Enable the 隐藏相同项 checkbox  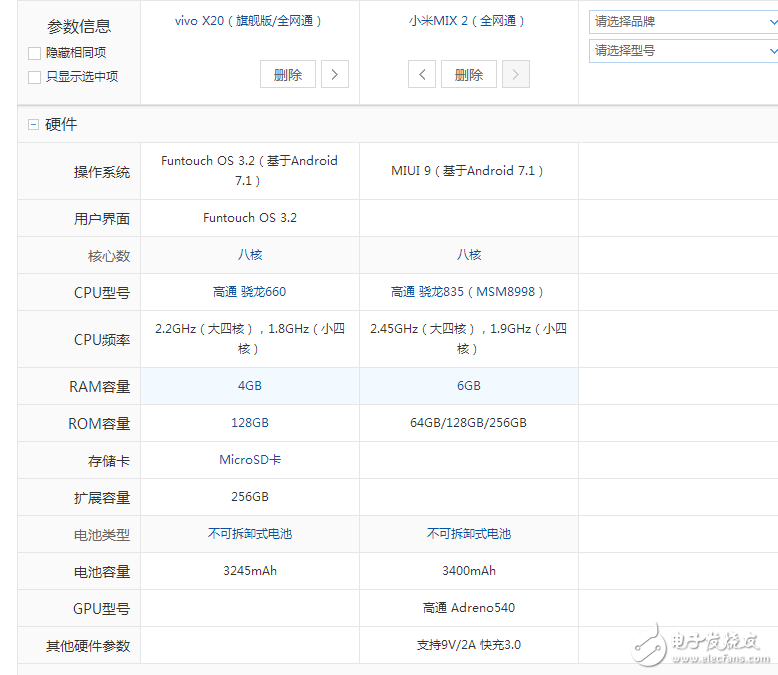pos(34,53)
